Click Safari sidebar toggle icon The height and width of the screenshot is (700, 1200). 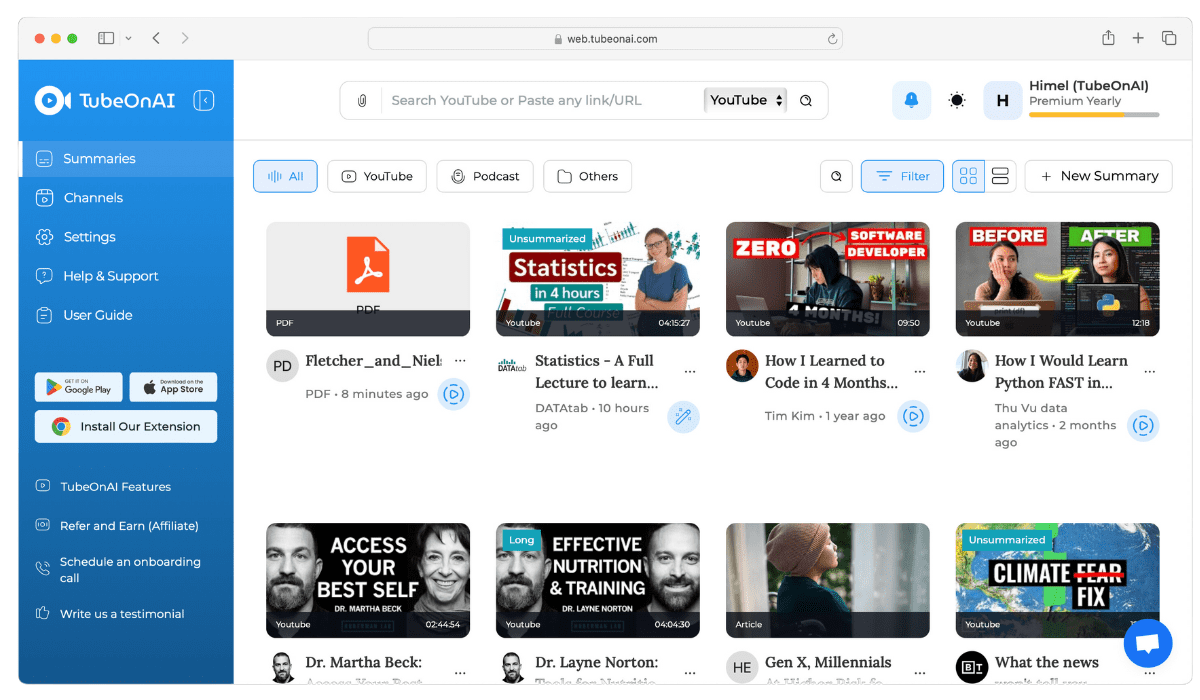point(106,38)
